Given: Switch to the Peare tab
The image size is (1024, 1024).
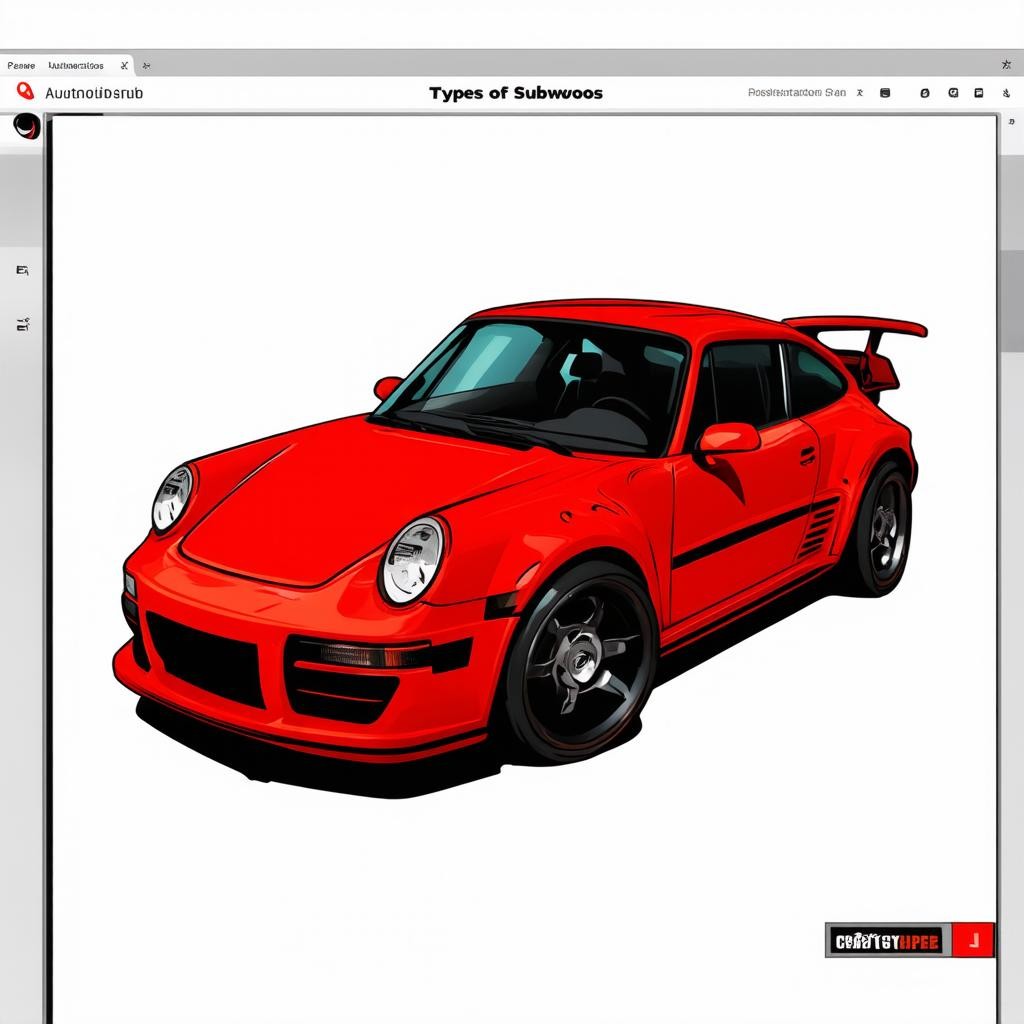Looking at the screenshot, I should click(21, 66).
